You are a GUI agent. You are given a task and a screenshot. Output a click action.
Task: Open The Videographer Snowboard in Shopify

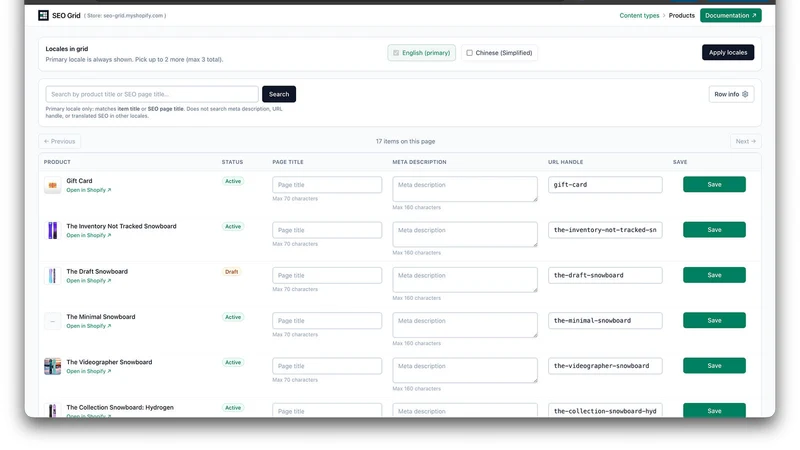pos(88,371)
